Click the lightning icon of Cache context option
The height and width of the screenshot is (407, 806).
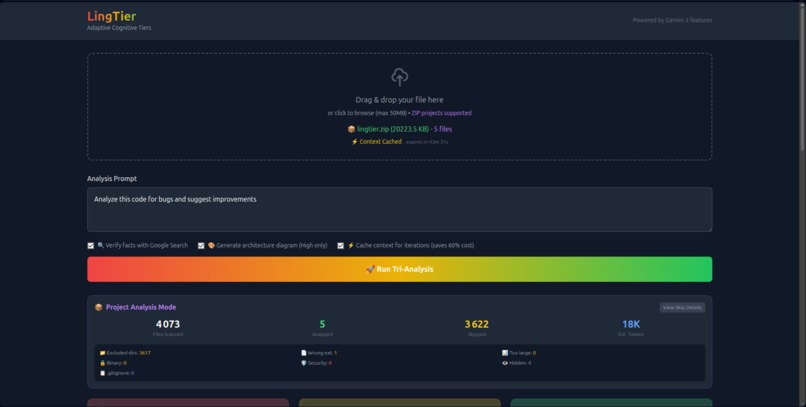click(351, 246)
